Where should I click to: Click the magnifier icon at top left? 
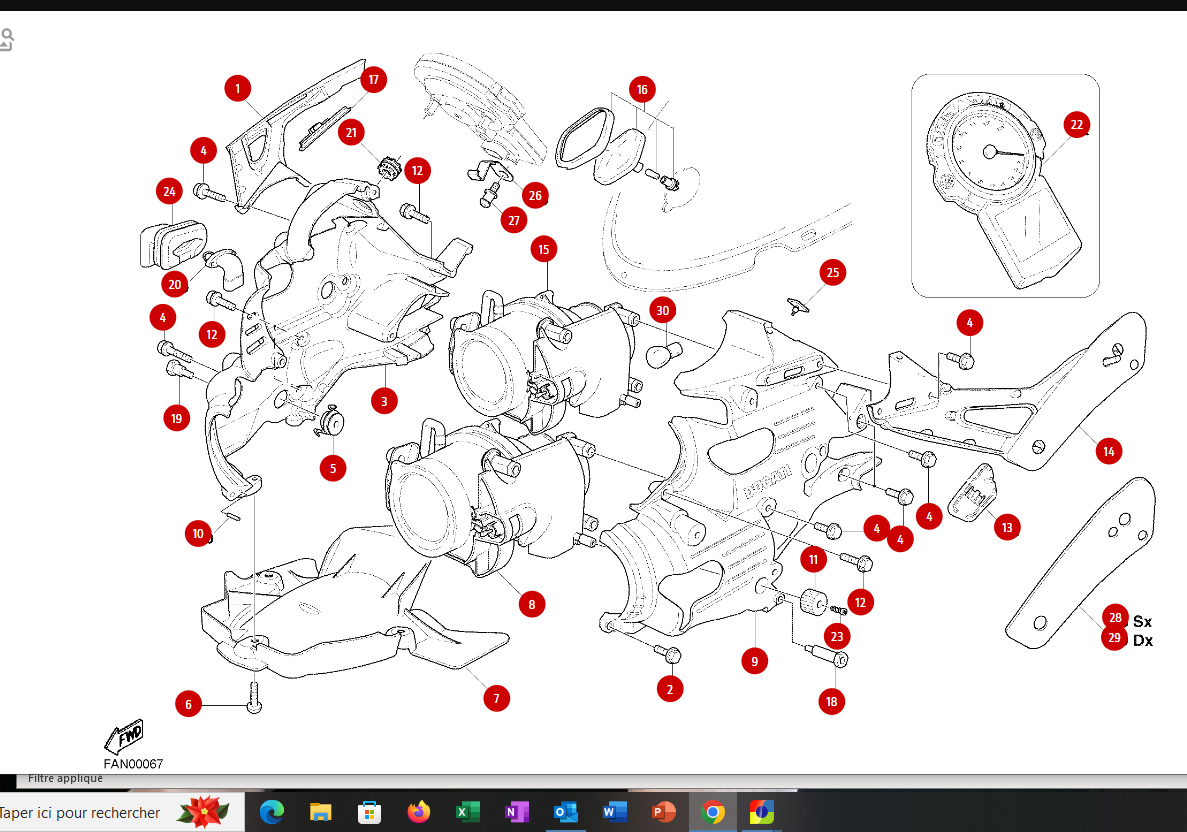click(x=6, y=39)
